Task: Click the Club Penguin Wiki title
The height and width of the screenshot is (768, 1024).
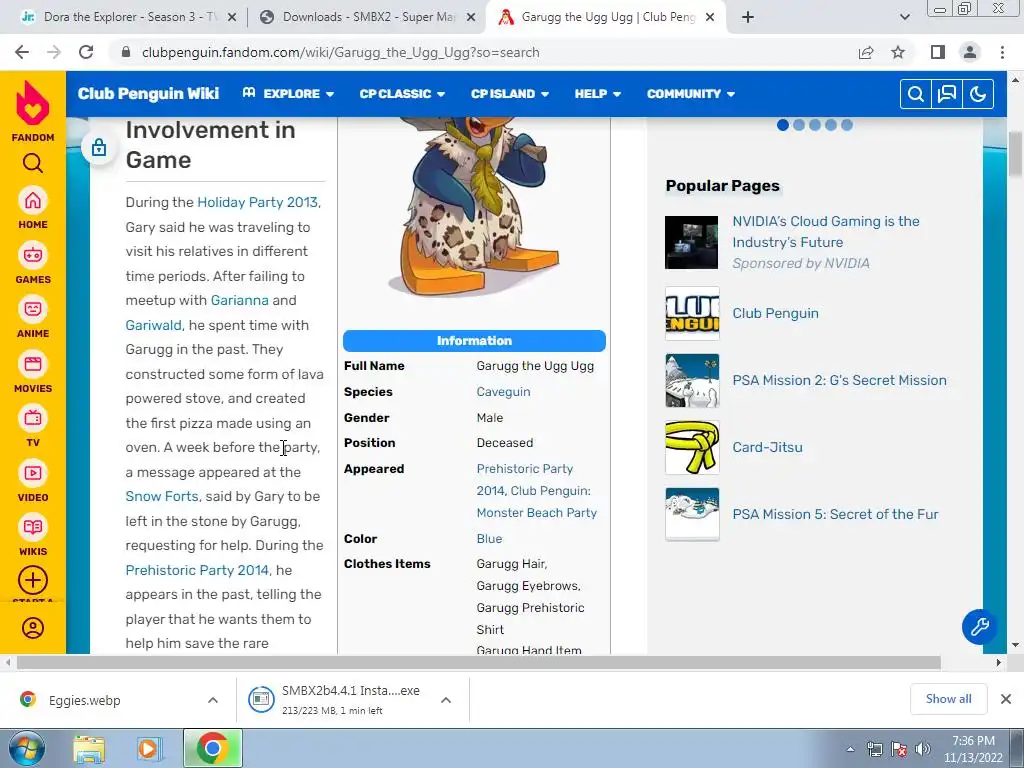Action: coord(148,94)
